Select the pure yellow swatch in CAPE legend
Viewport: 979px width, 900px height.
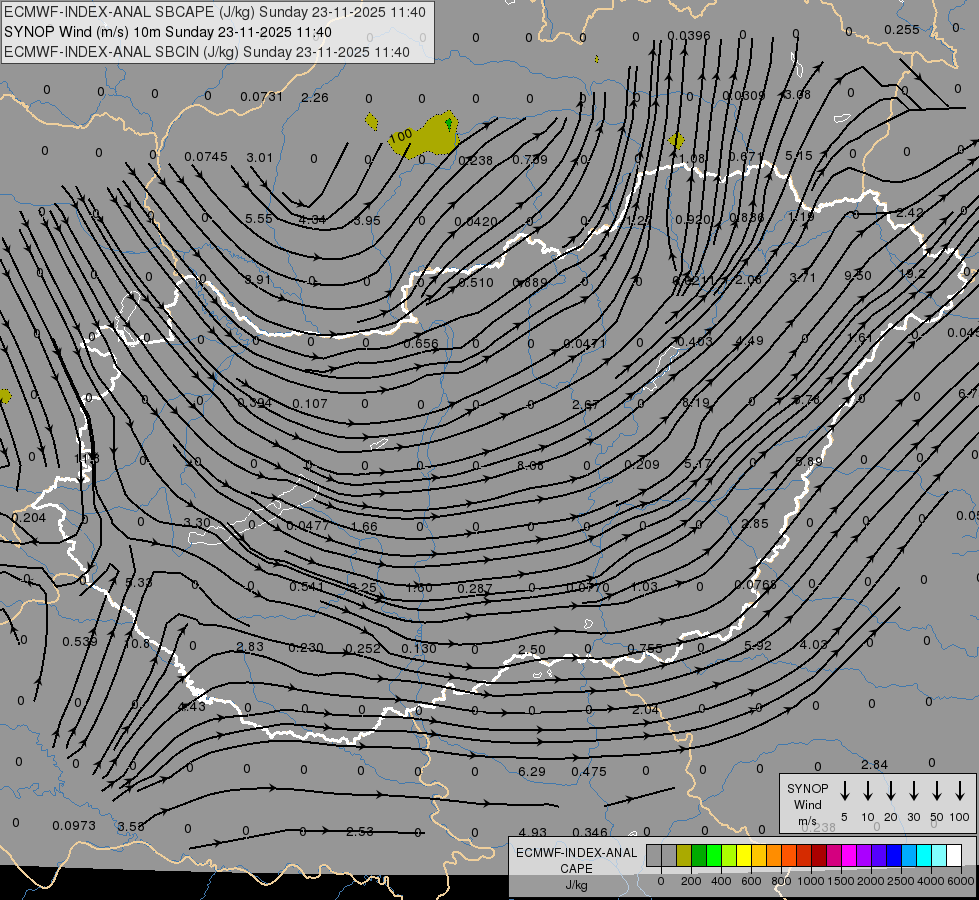tap(744, 855)
